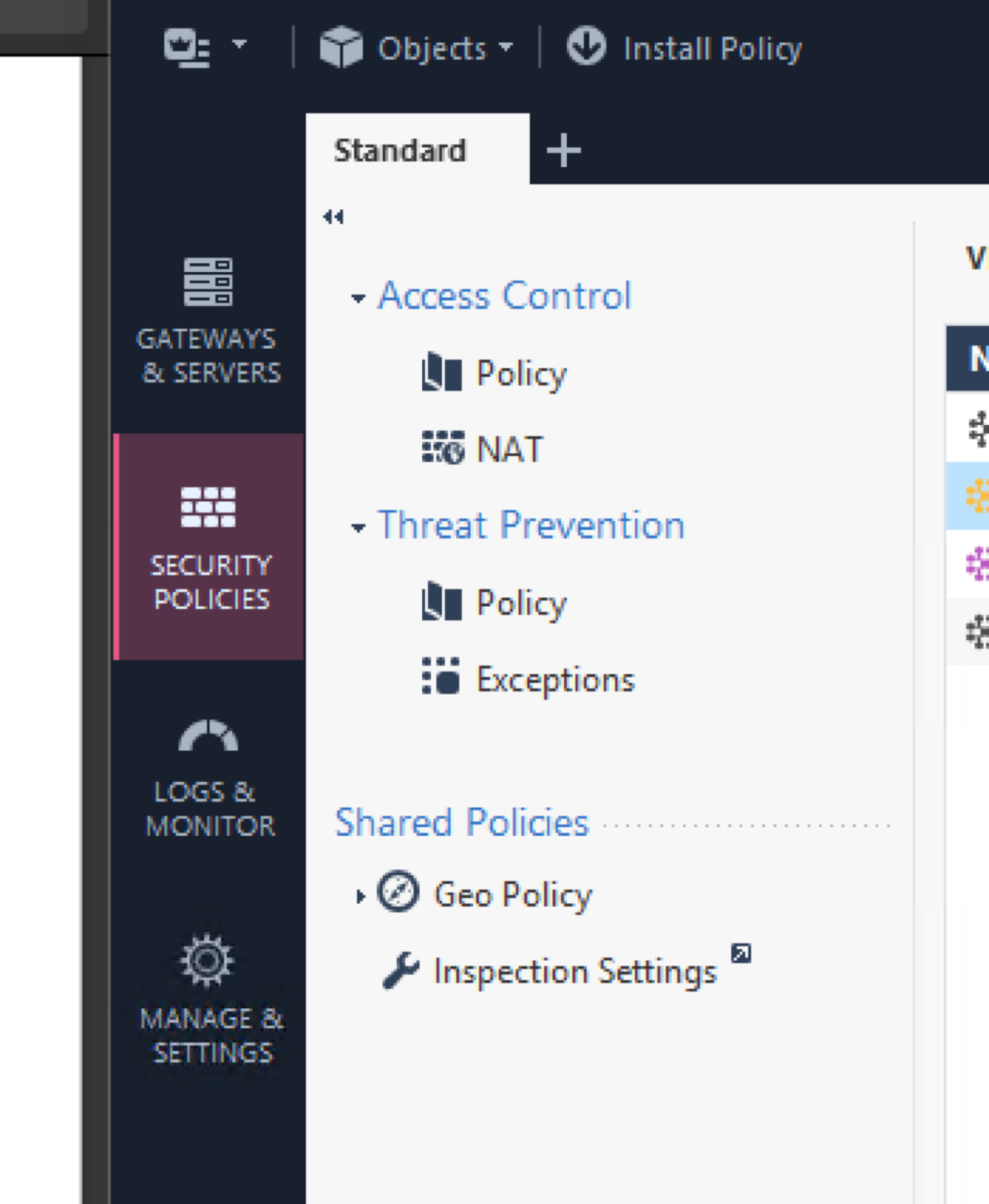The height and width of the screenshot is (1204, 989).
Task: Click the Install Policy download icon
Action: click(586, 47)
